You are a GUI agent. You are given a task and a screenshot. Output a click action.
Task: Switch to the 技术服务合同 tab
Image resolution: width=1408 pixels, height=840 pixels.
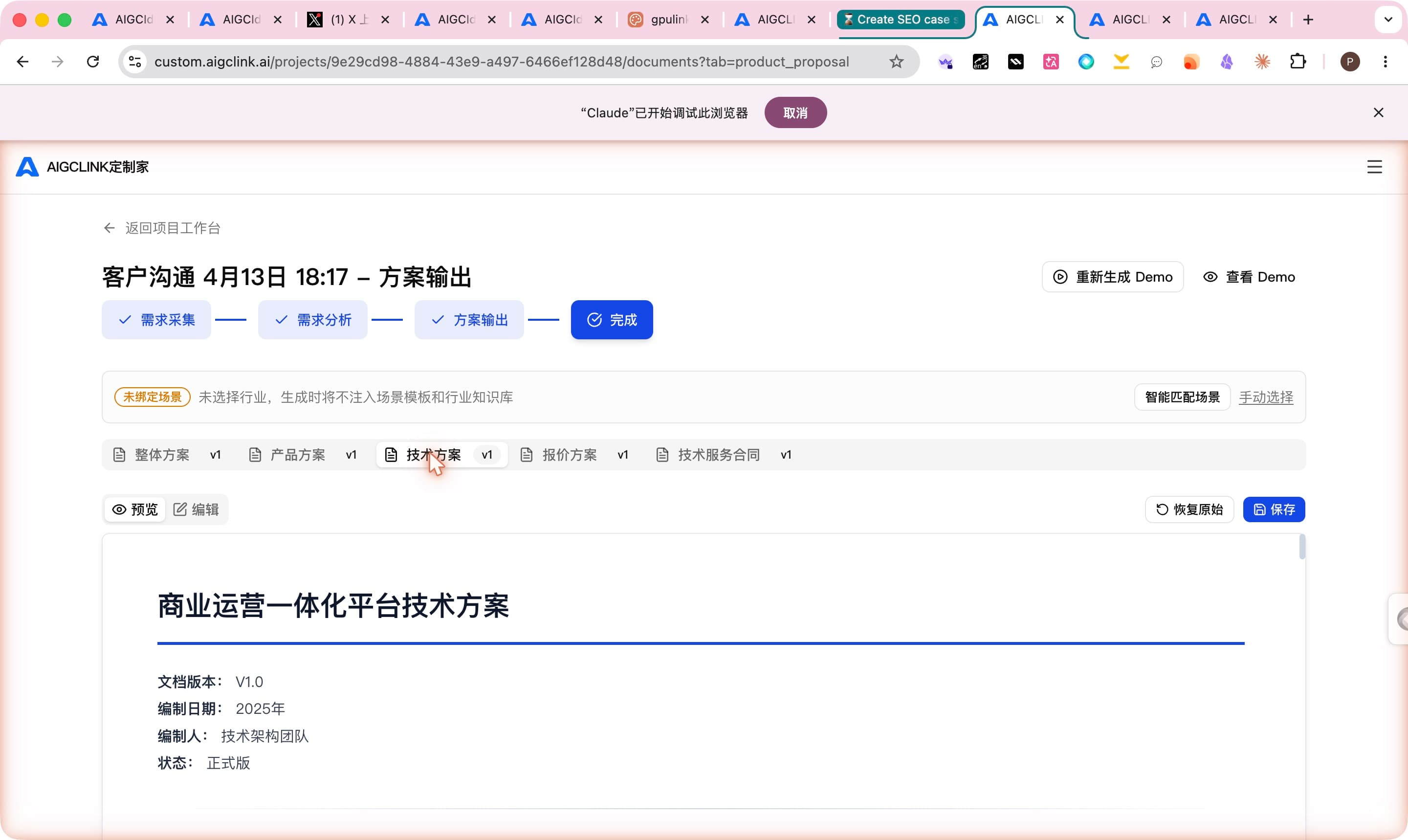724,455
